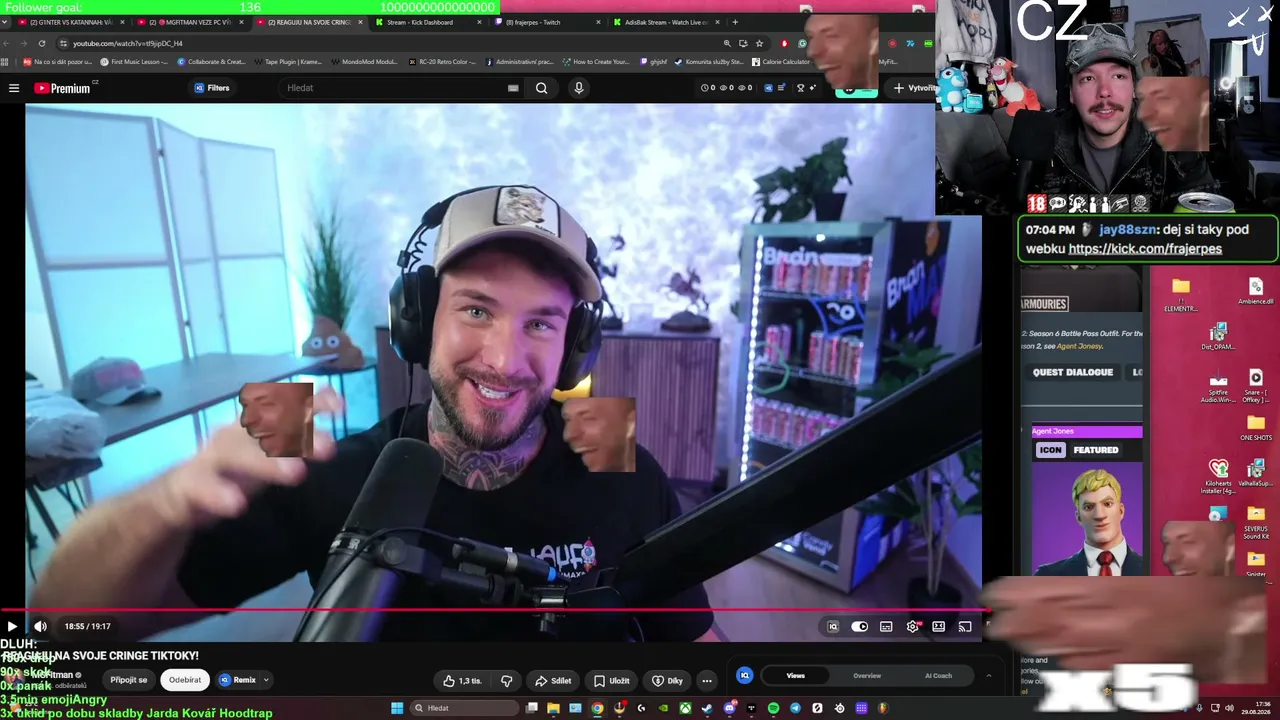This screenshot has height=720, width=1280.
Task: Select the Kilohearts Installer desktop icon
Action: pos(1218,478)
